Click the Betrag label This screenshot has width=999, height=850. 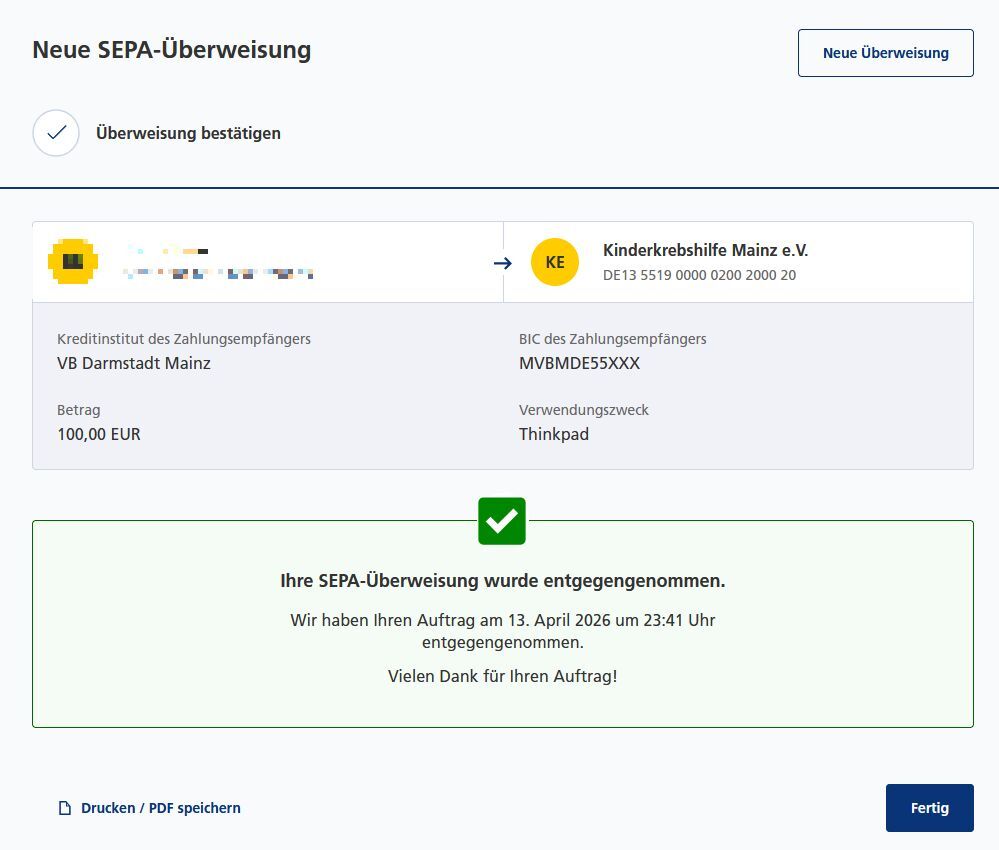click(x=78, y=410)
